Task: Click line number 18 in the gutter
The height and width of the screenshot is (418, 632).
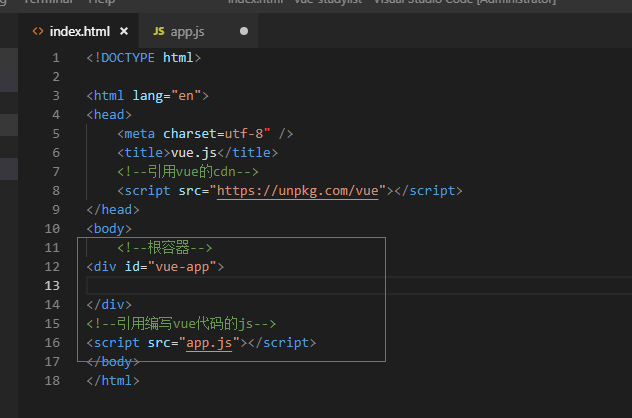Action: (x=52, y=381)
